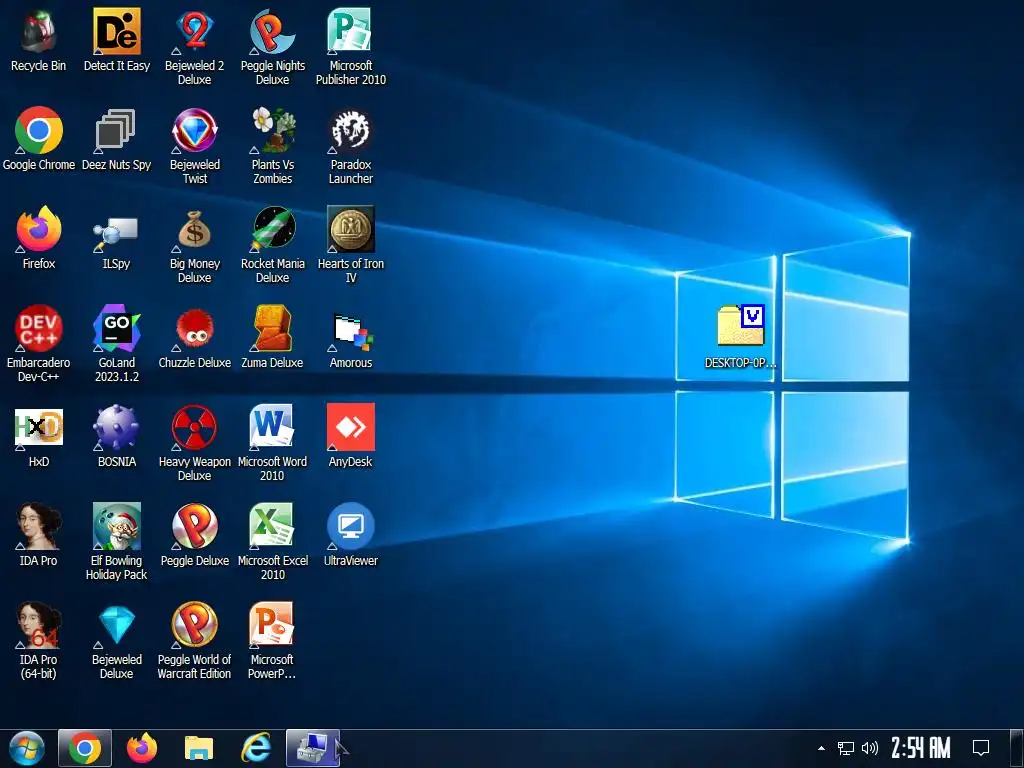This screenshot has height=768, width=1024.
Task: Open the Start menu orb
Action: (27, 748)
